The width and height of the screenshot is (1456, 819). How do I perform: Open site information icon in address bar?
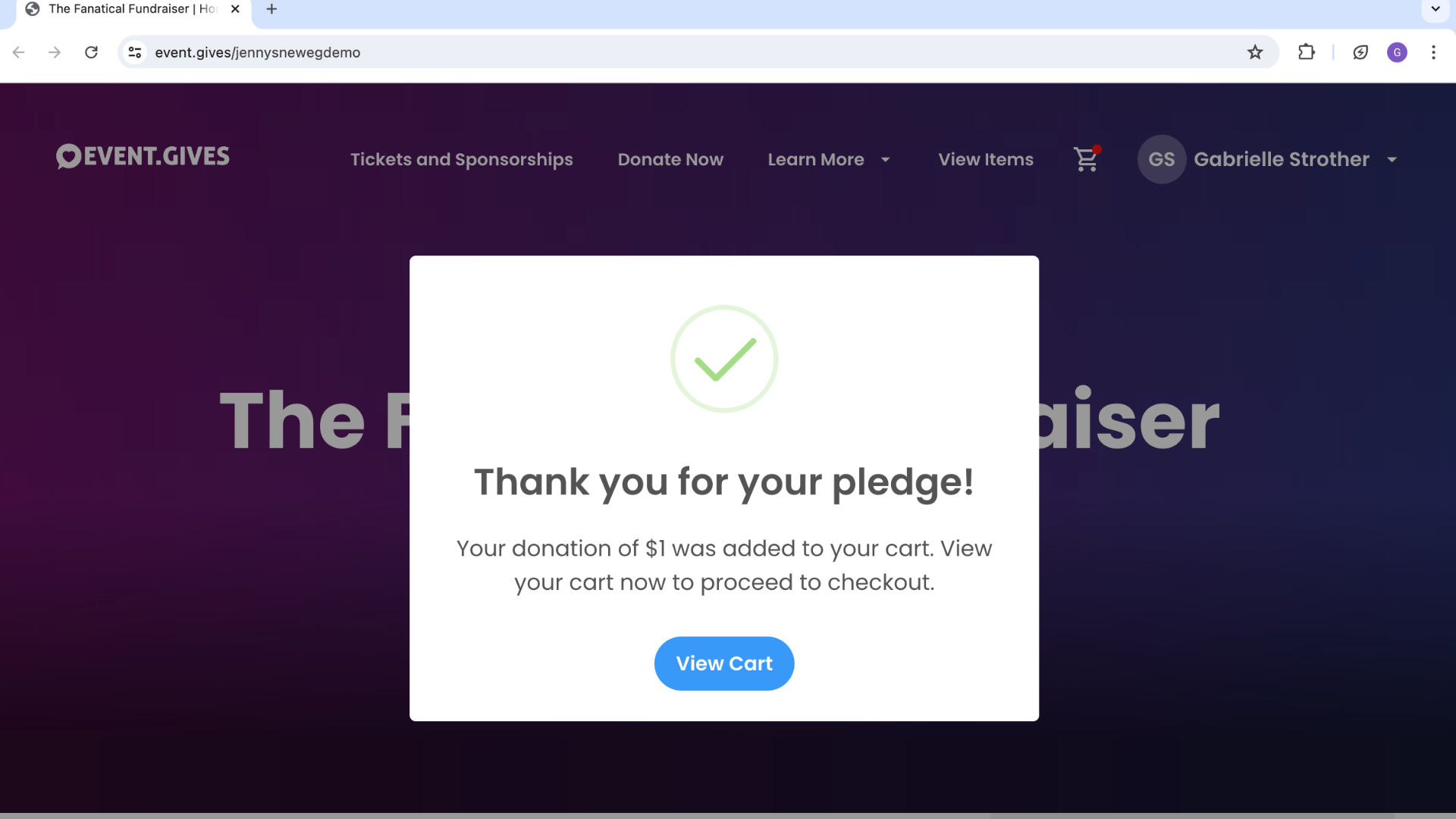(x=135, y=52)
